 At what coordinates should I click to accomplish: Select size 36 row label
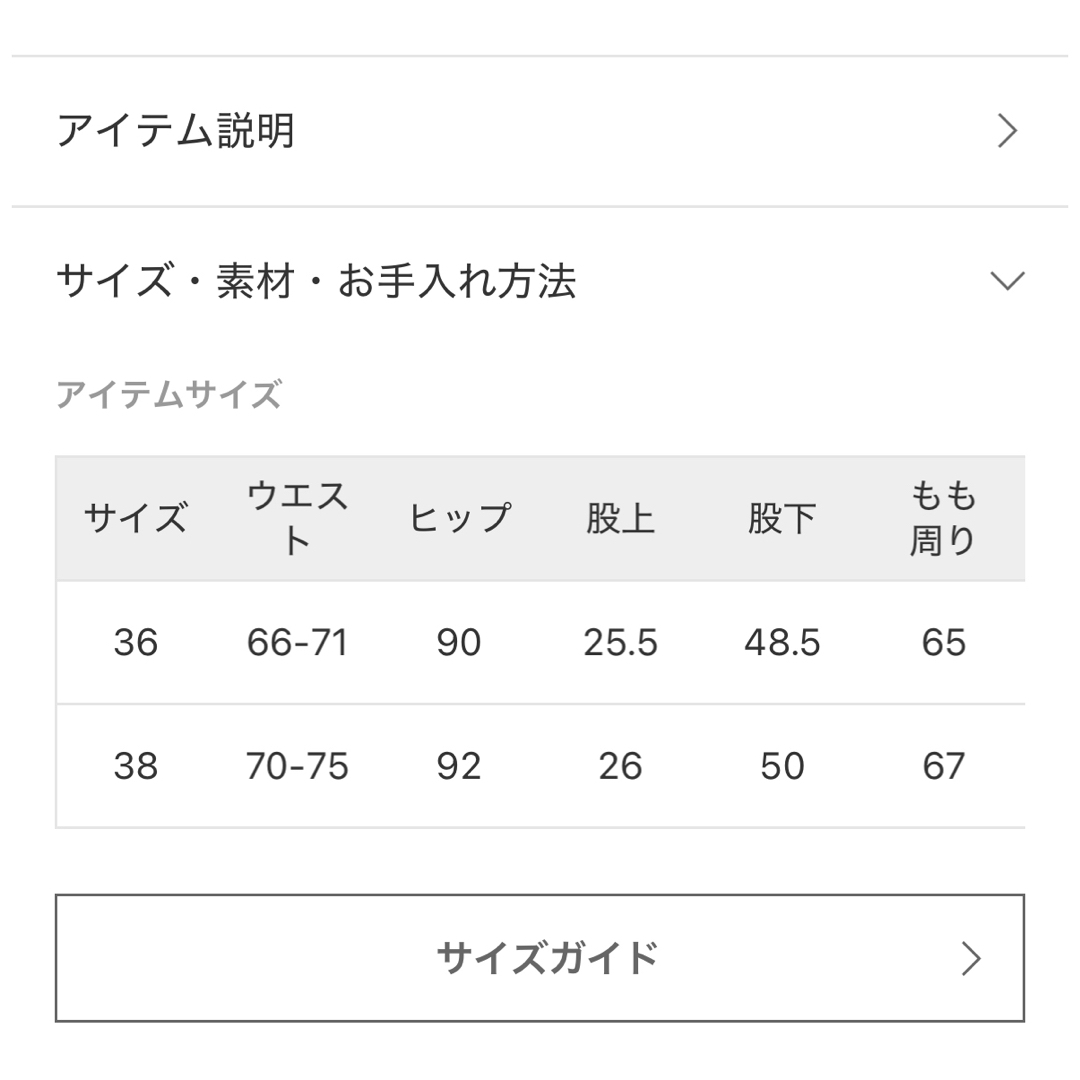(x=136, y=643)
